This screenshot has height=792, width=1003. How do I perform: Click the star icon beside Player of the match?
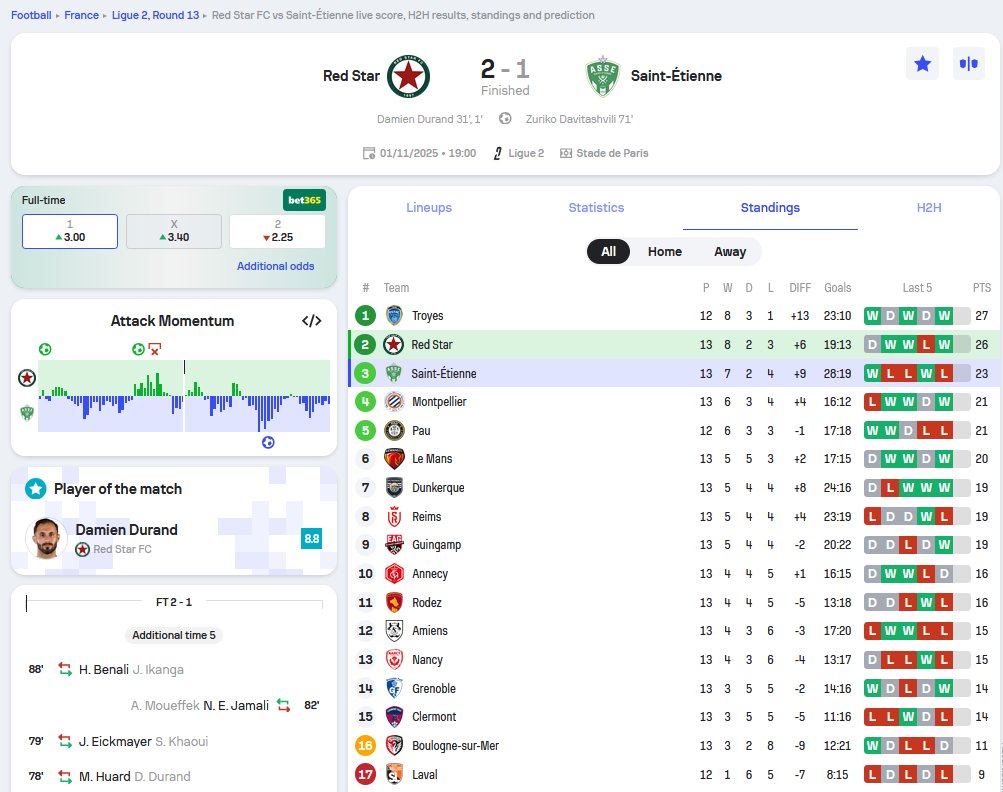[36, 488]
